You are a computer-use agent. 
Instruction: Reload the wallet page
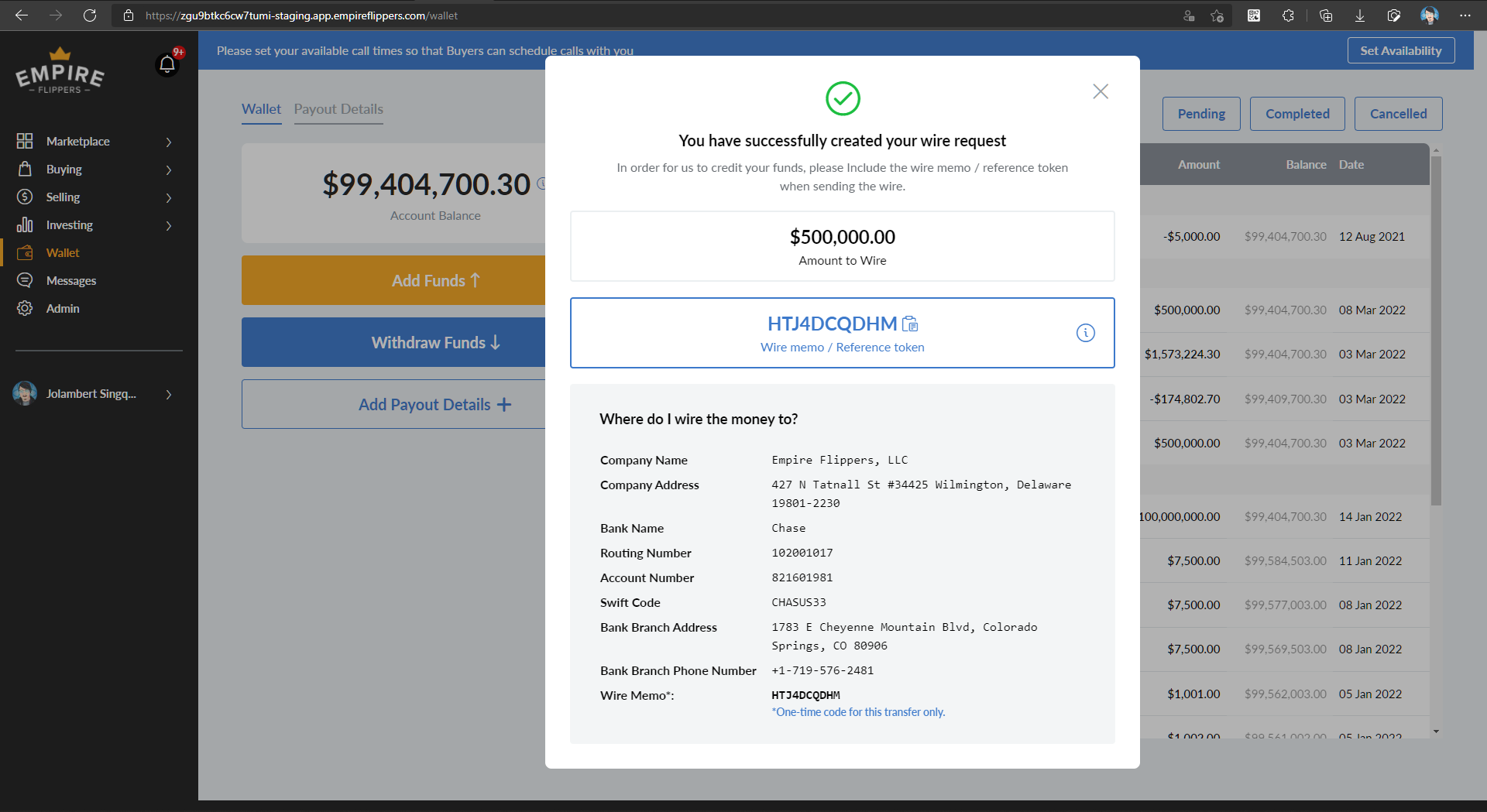pos(90,15)
